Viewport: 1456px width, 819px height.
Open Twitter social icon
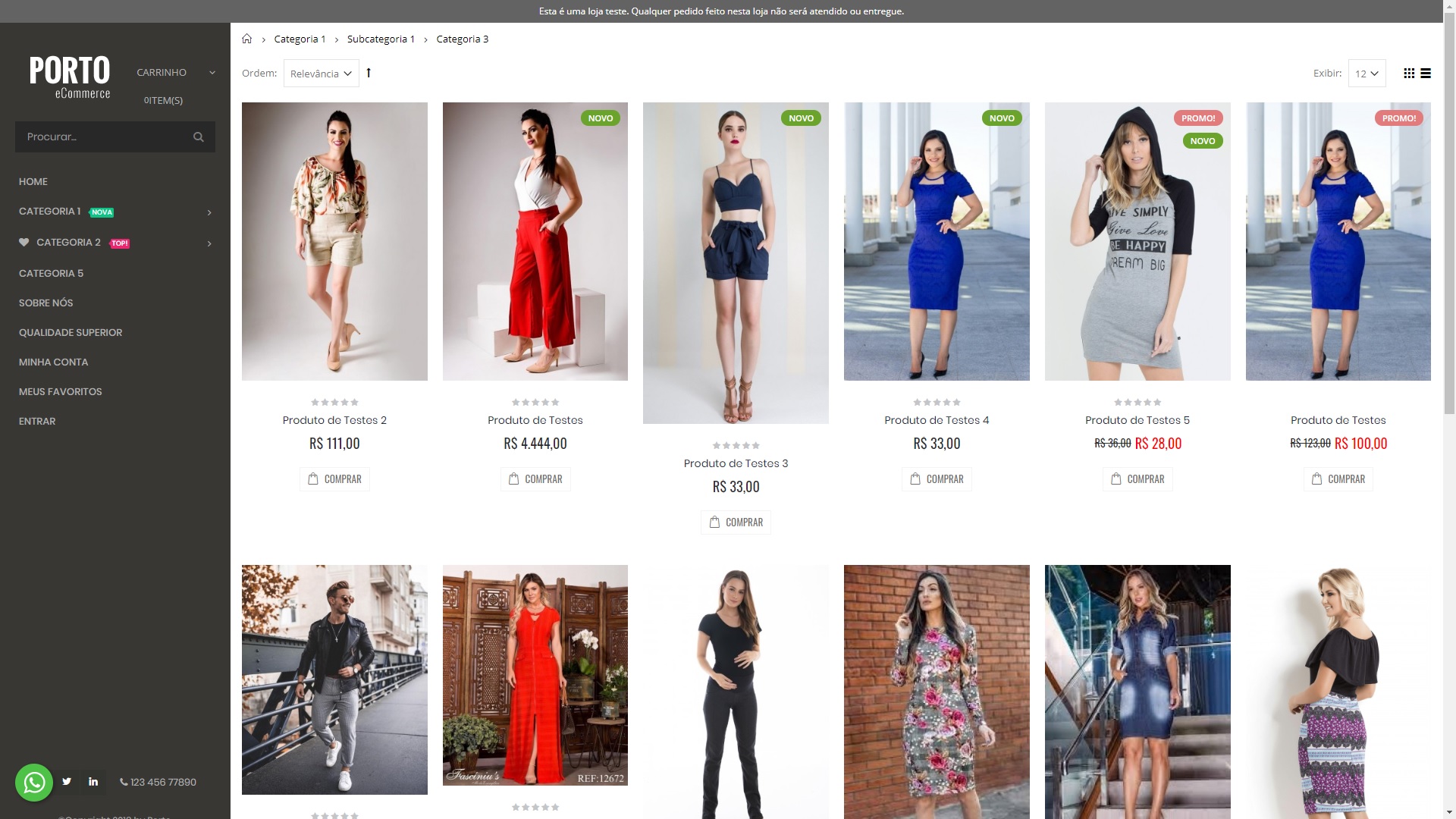point(67,782)
